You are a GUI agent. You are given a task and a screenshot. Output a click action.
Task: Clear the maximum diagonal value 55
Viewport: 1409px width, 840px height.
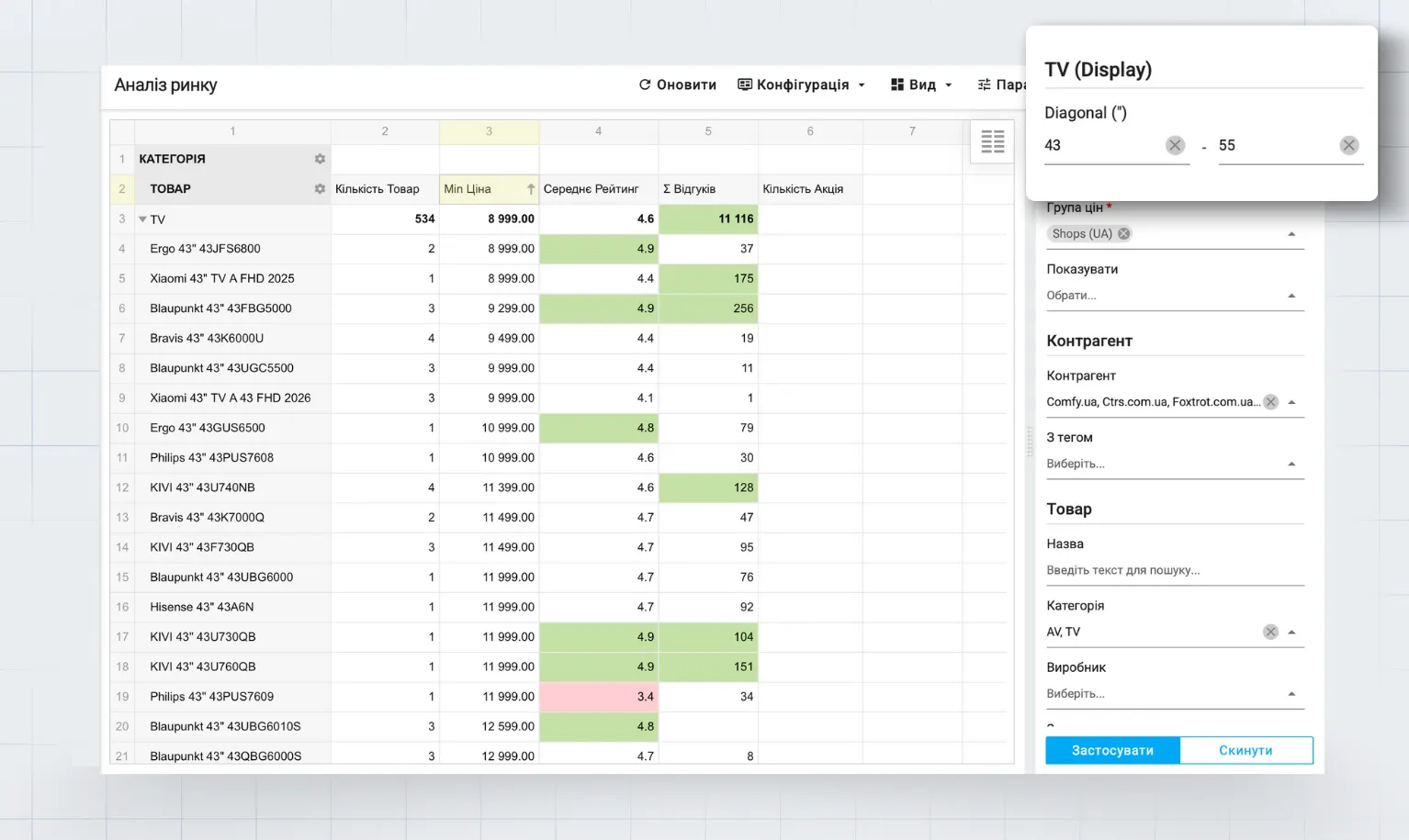pos(1348,145)
